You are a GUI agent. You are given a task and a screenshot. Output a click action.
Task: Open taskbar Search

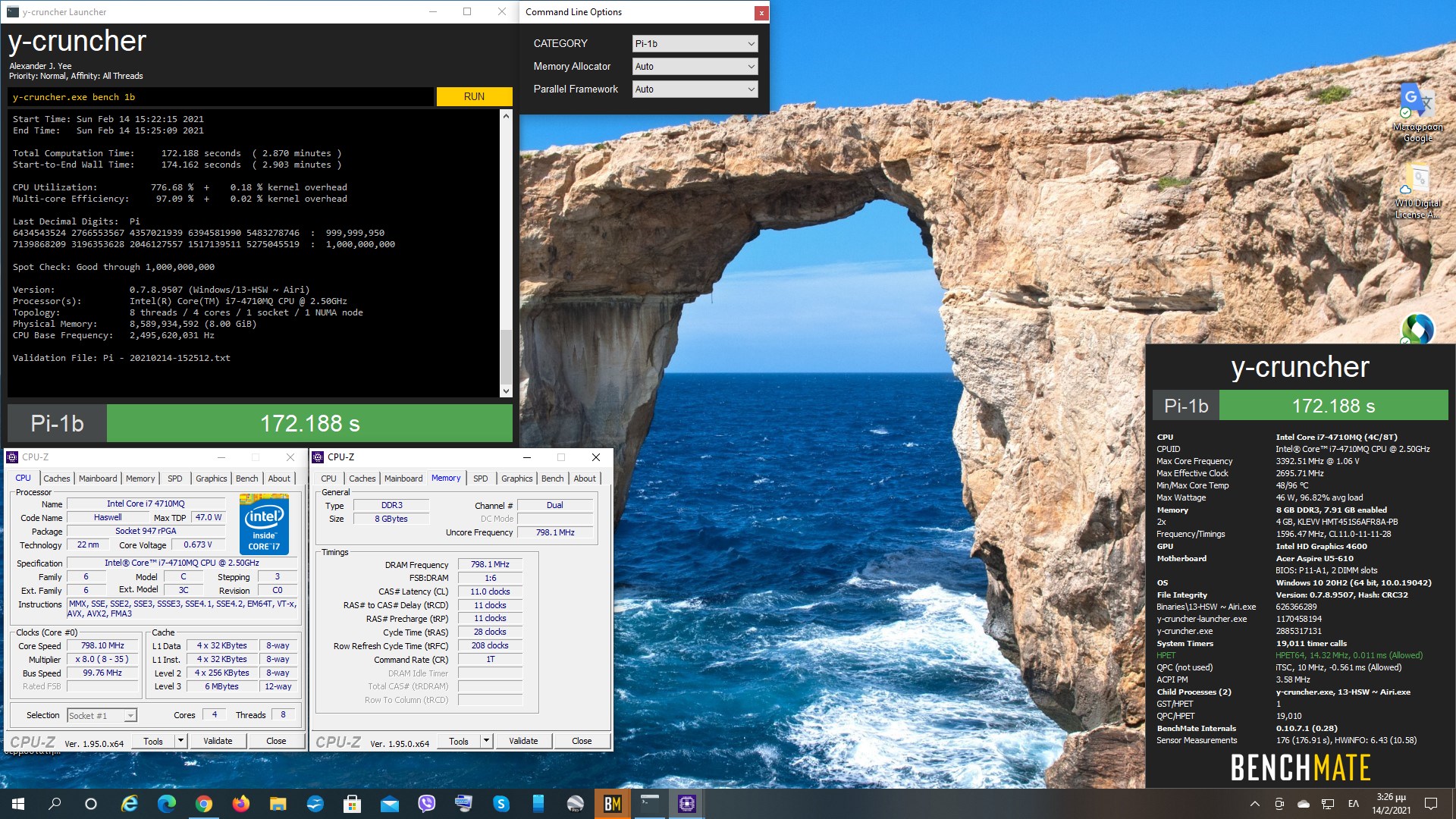55,804
